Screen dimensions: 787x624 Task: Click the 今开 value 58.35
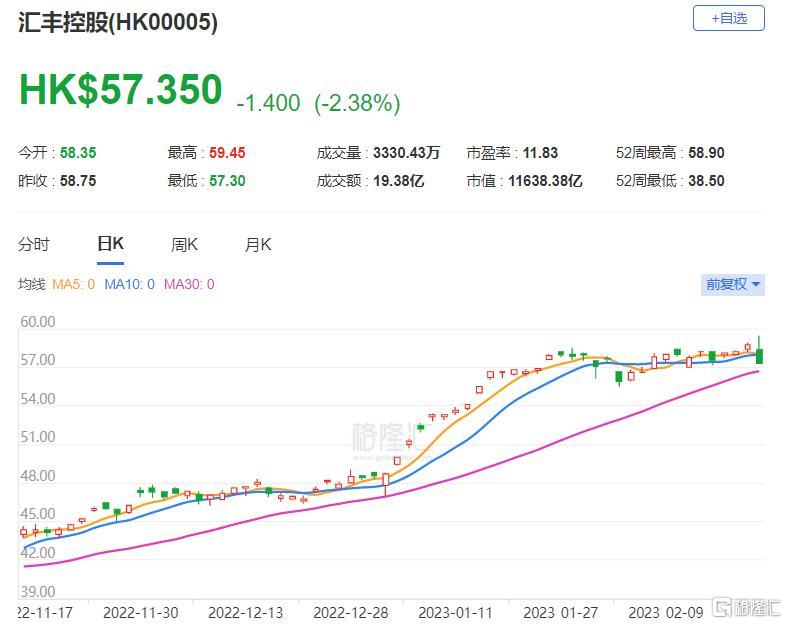(x=78, y=153)
